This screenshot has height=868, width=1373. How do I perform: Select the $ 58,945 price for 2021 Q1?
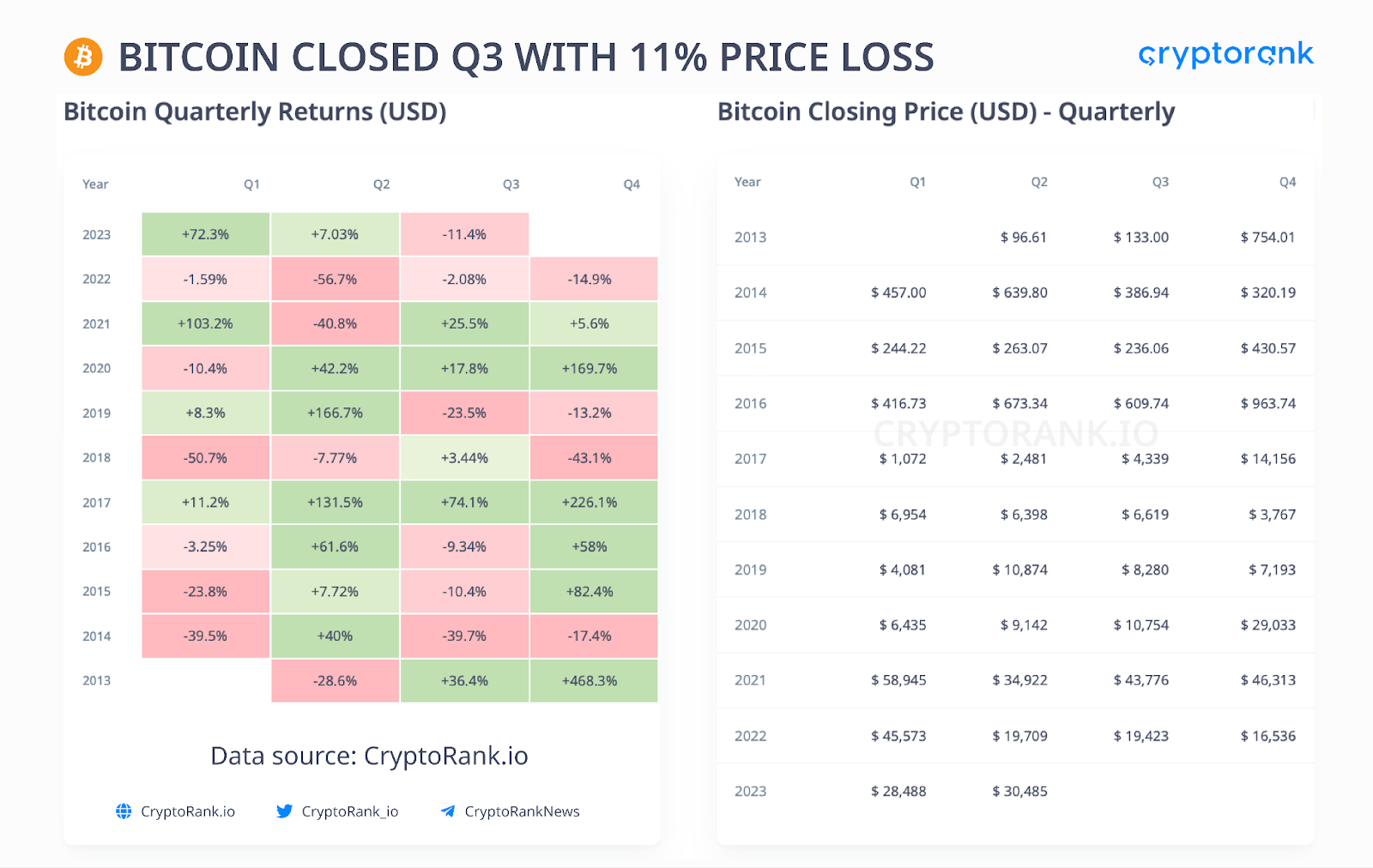point(898,680)
